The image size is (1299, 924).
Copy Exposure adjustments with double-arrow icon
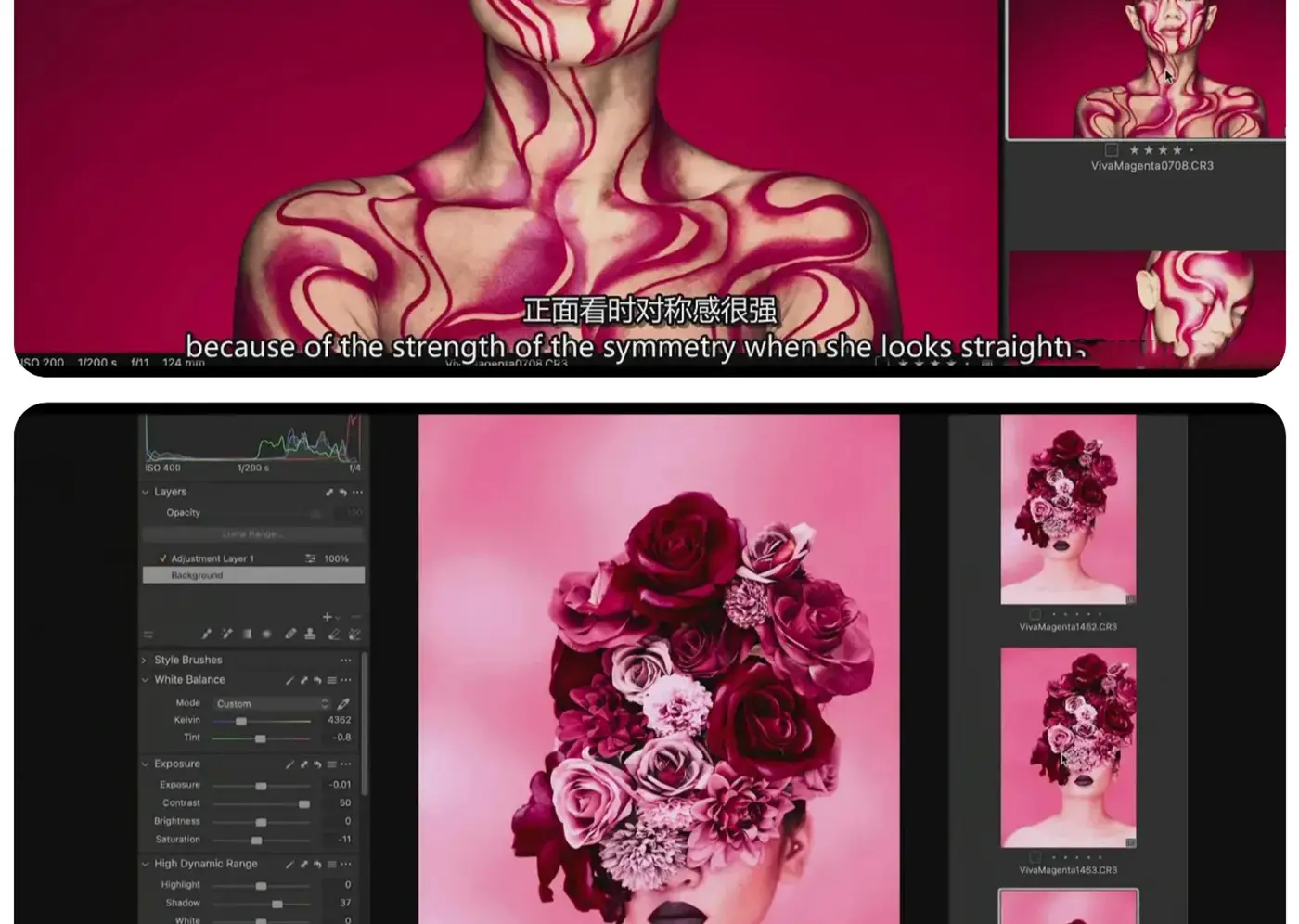[x=303, y=764]
